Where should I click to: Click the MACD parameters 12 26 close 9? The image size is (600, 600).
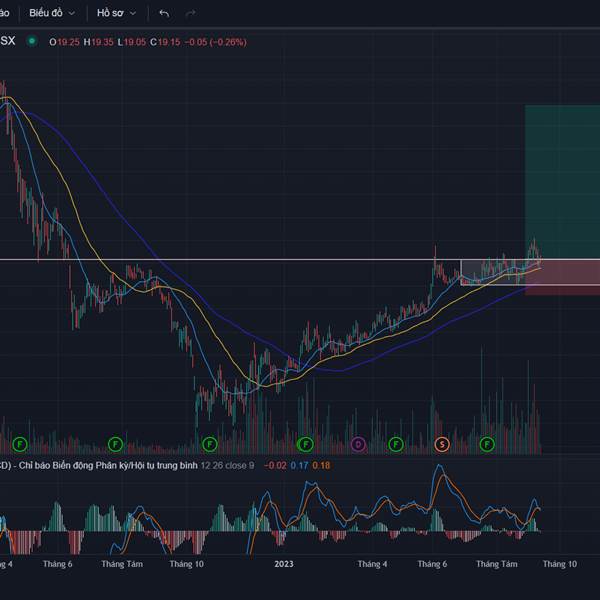[227, 465]
